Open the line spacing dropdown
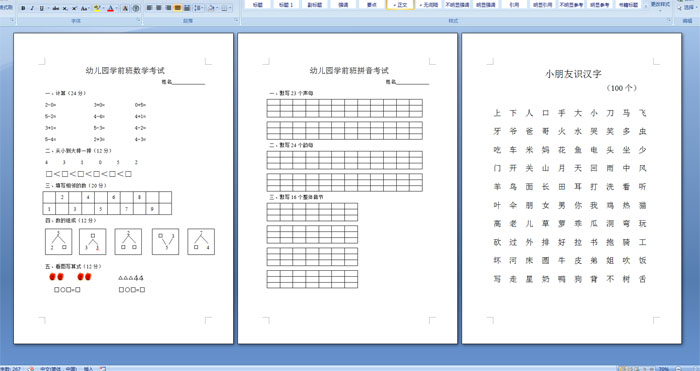The height and width of the screenshot is (371, 700). (199, 8)
